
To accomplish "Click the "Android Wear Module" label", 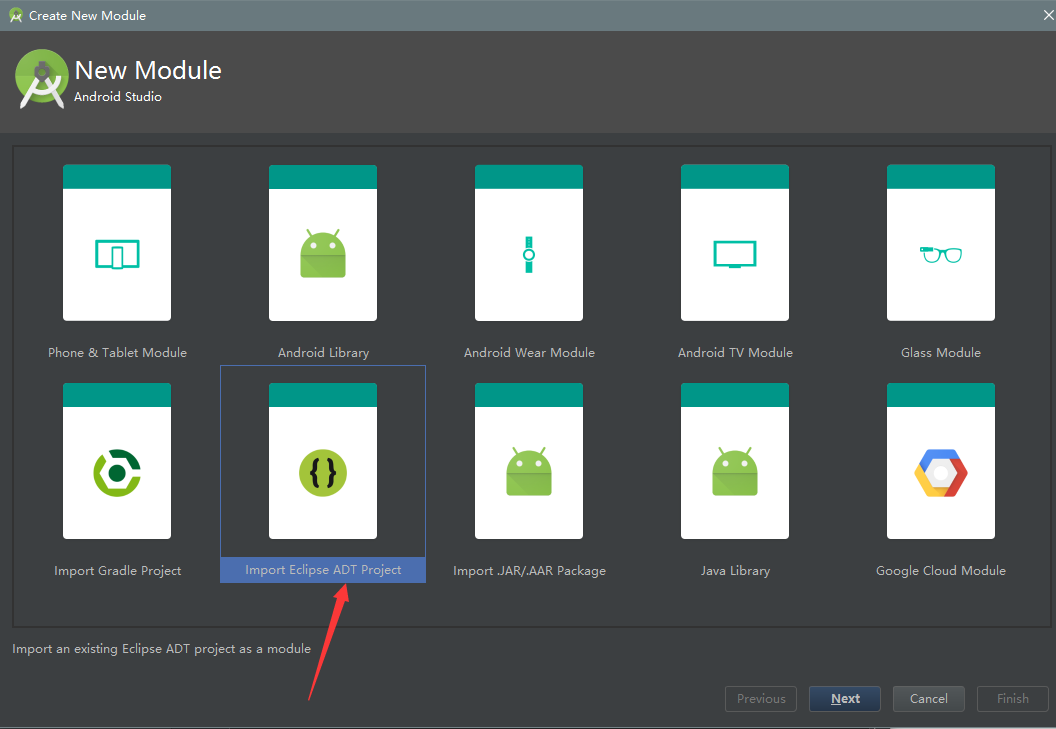I will coord(529,352).
